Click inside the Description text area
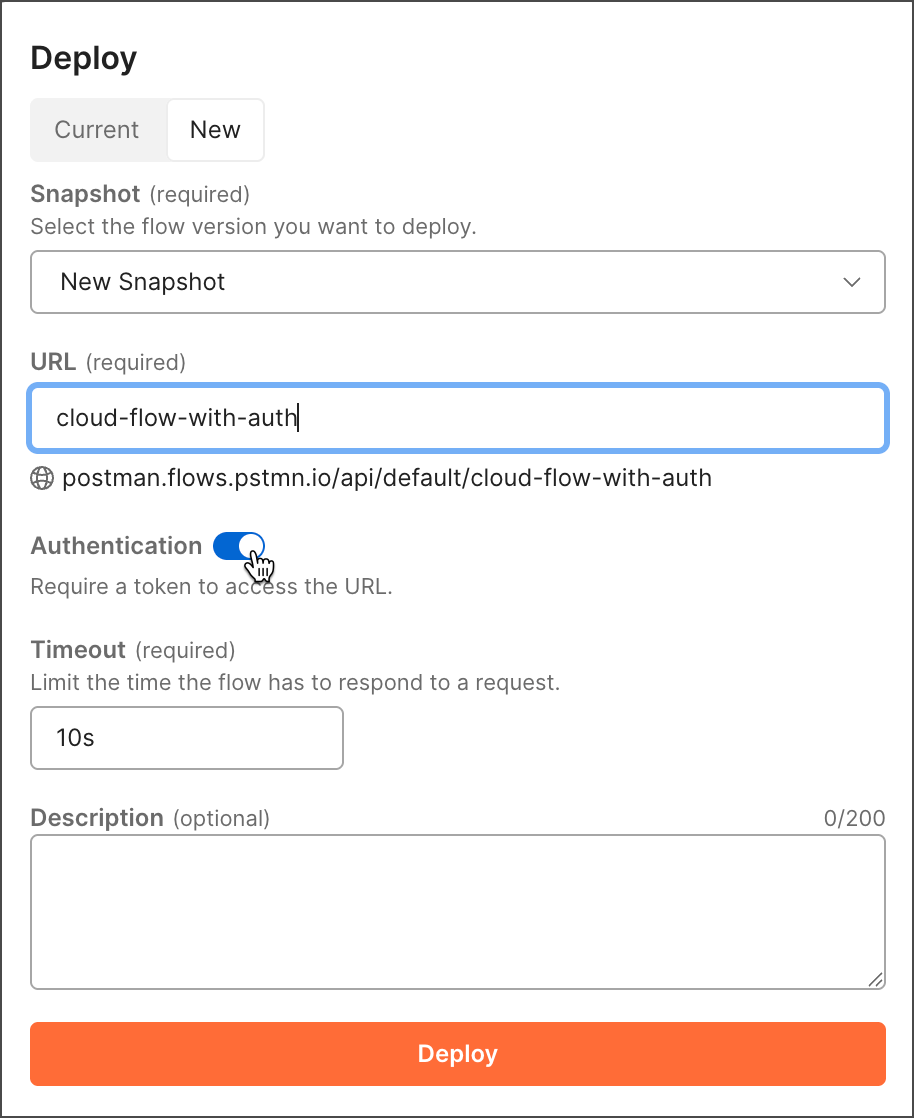Image resolution: width=914 pixels, height=1118 pixels. click(457, 910)
